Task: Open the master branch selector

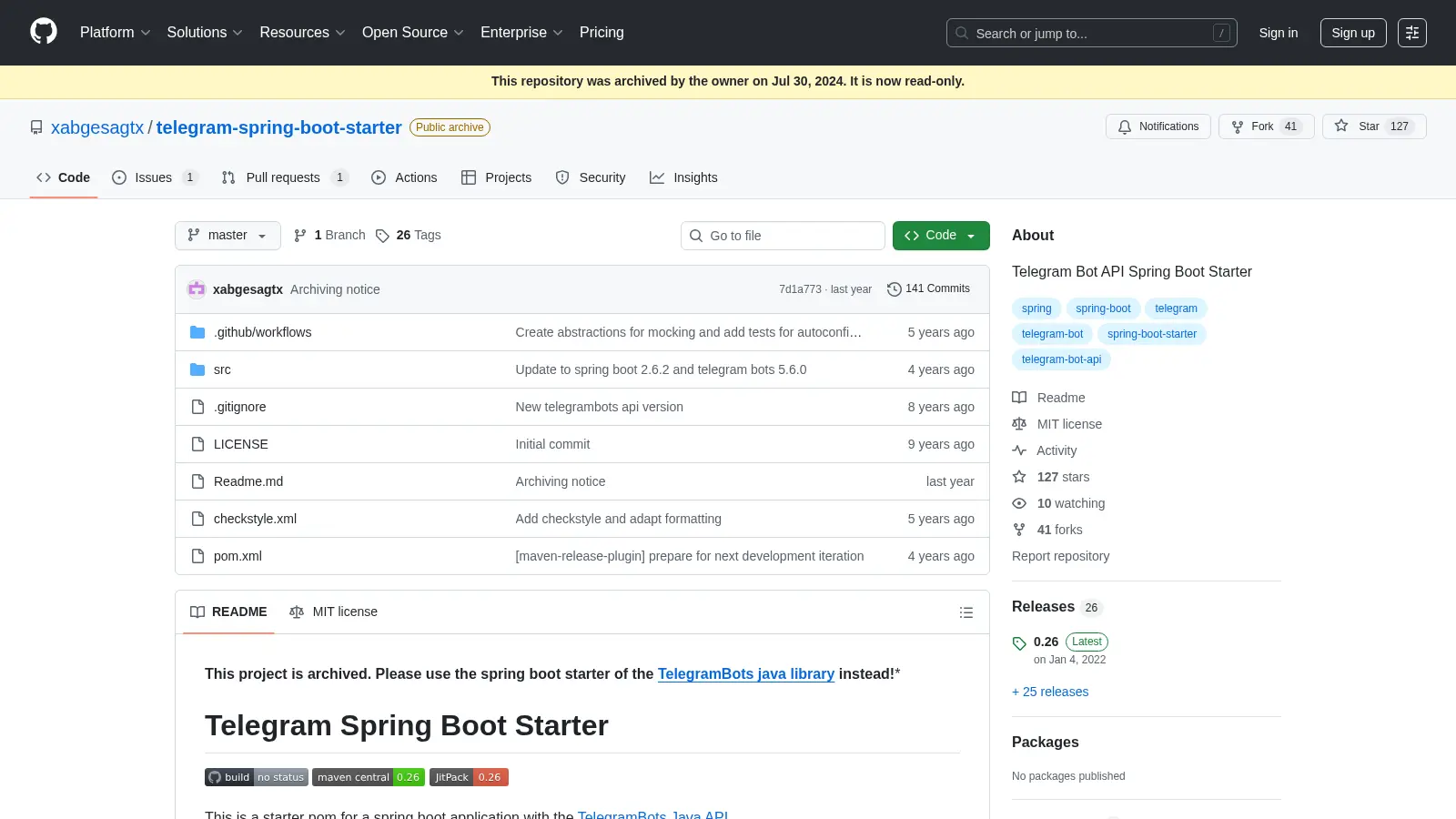Action: click(x=227, y=235)
